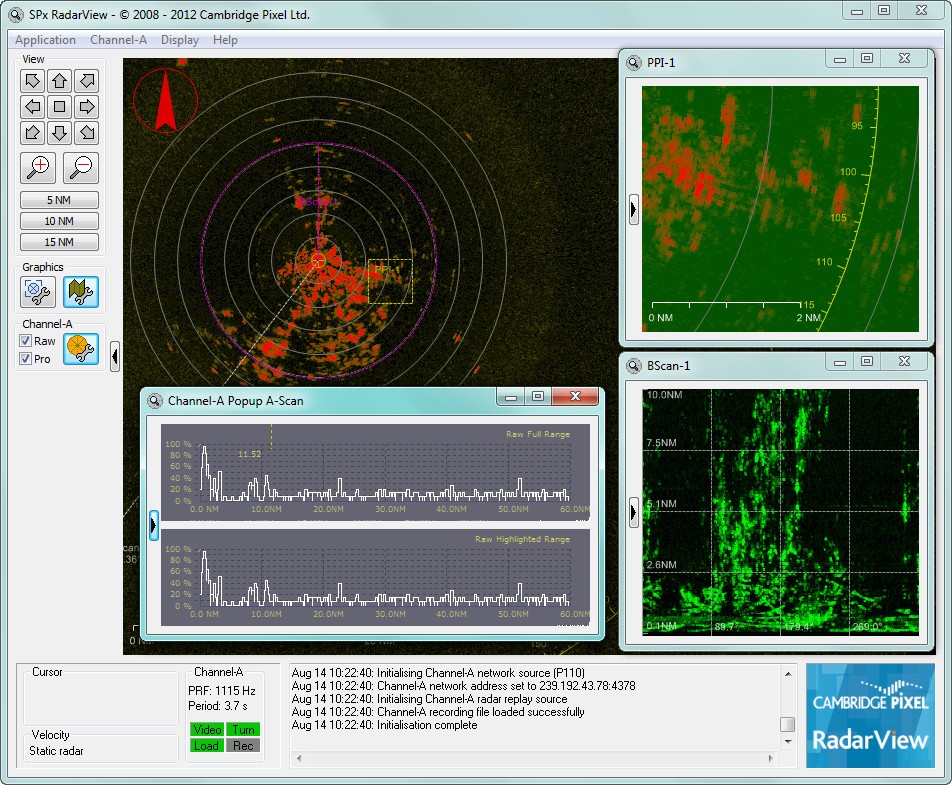952x785 pixels.
Task: Open the Channel-A radar configuration icon
Action: 80,350
